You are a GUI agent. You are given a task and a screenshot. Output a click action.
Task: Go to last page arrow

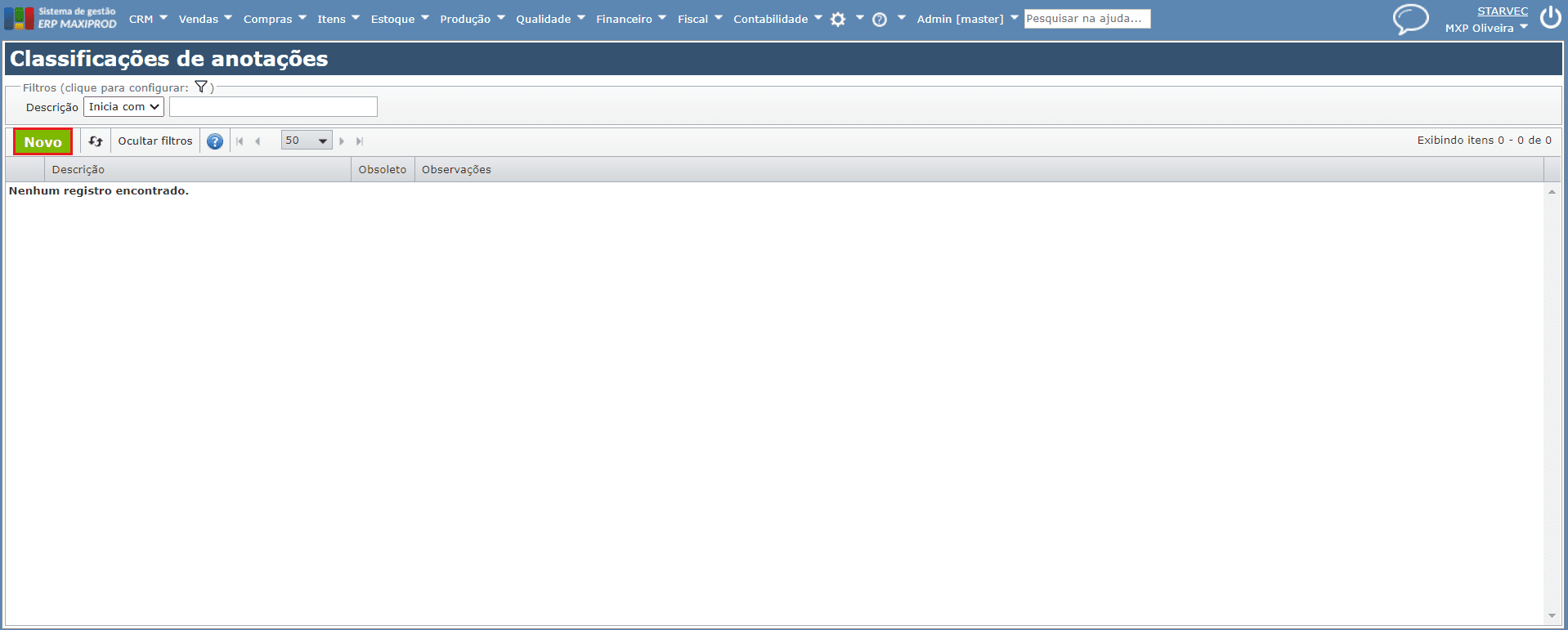pos(360,141)
